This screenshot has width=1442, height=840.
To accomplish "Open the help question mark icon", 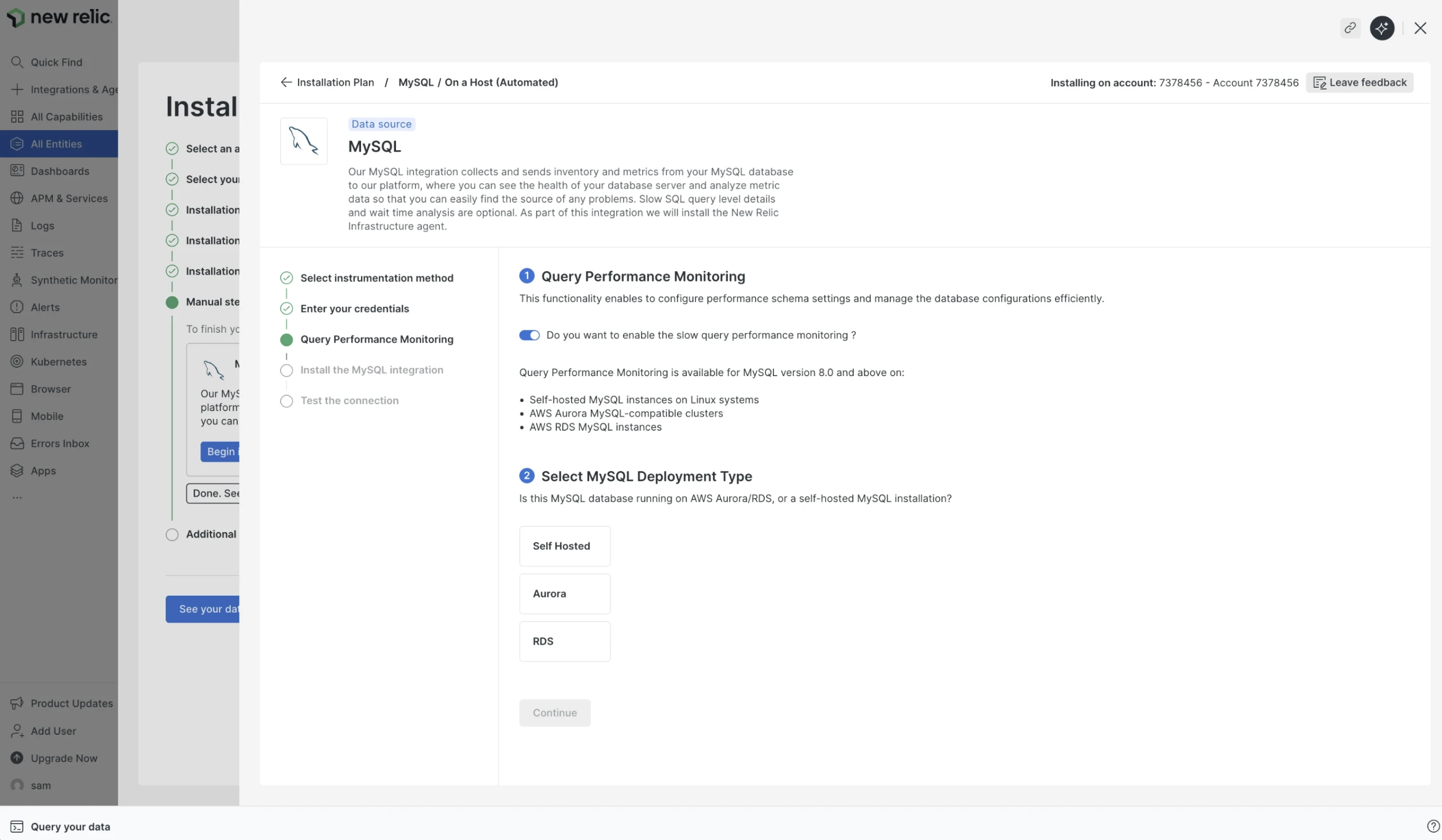I will point(1433,826).
